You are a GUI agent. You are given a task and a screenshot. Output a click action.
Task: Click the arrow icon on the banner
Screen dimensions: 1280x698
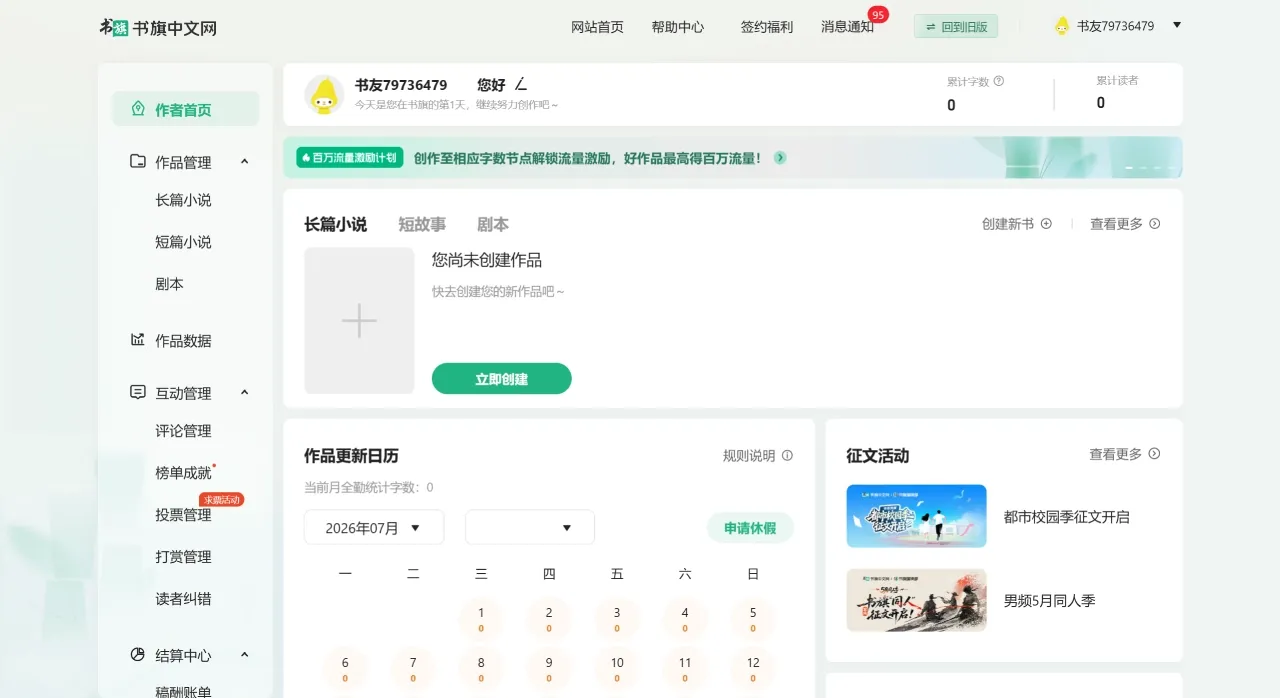pos(780,158)
